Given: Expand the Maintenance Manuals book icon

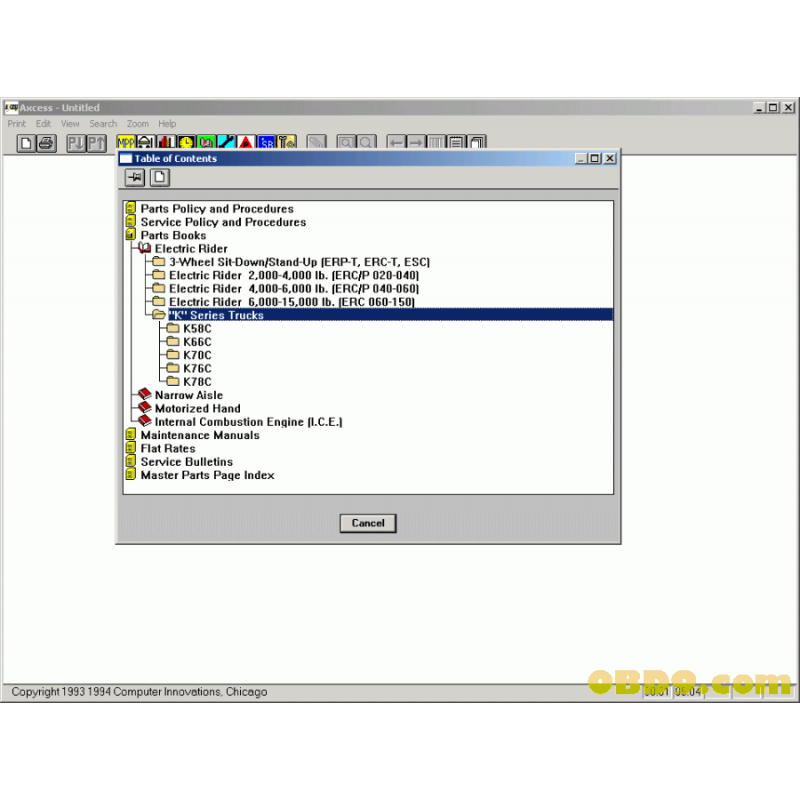Looking at the screenshot, I should [x=131, y=435].
